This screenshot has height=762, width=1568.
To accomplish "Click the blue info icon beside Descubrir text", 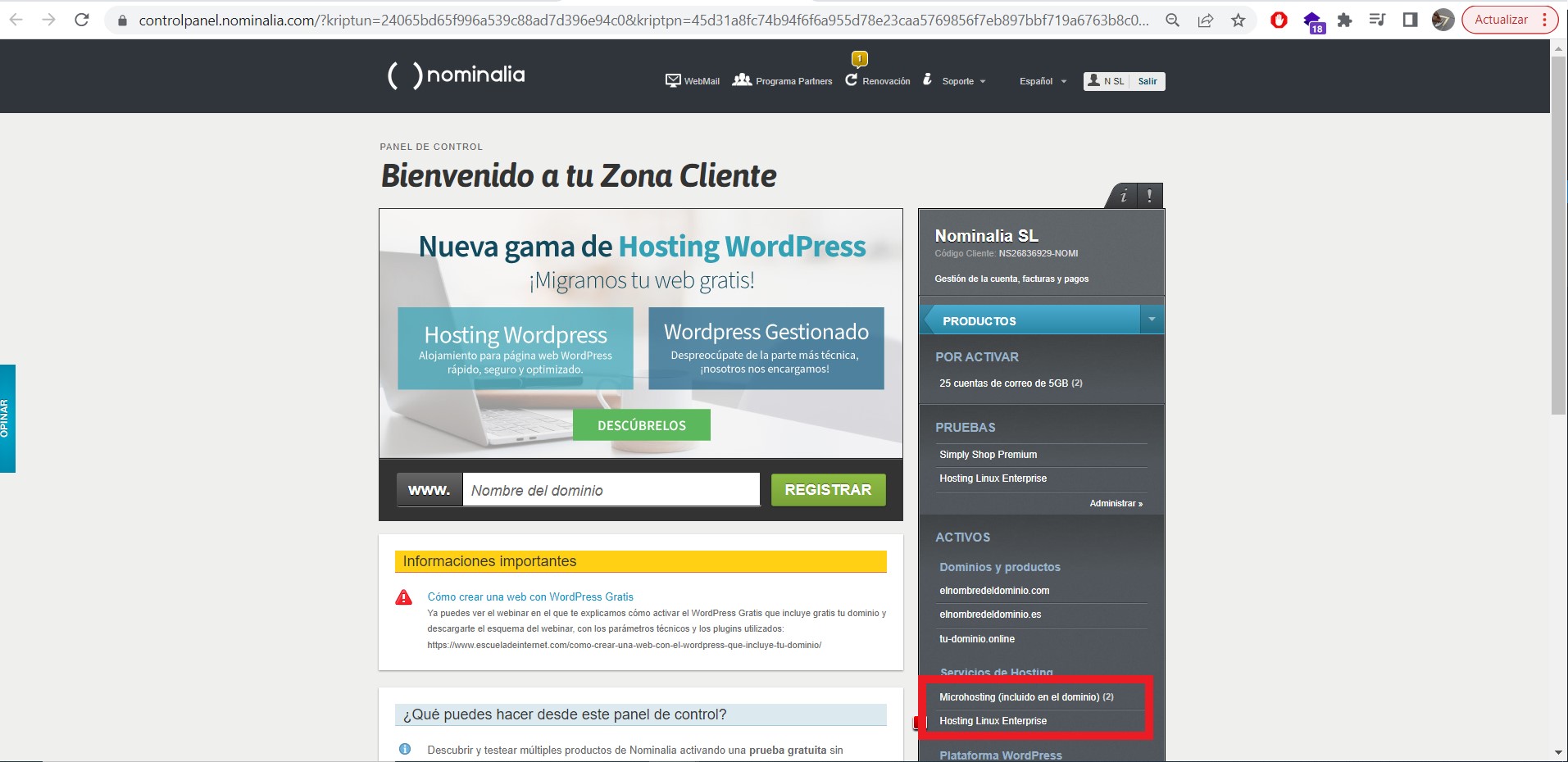I will [x=404, y=749].
